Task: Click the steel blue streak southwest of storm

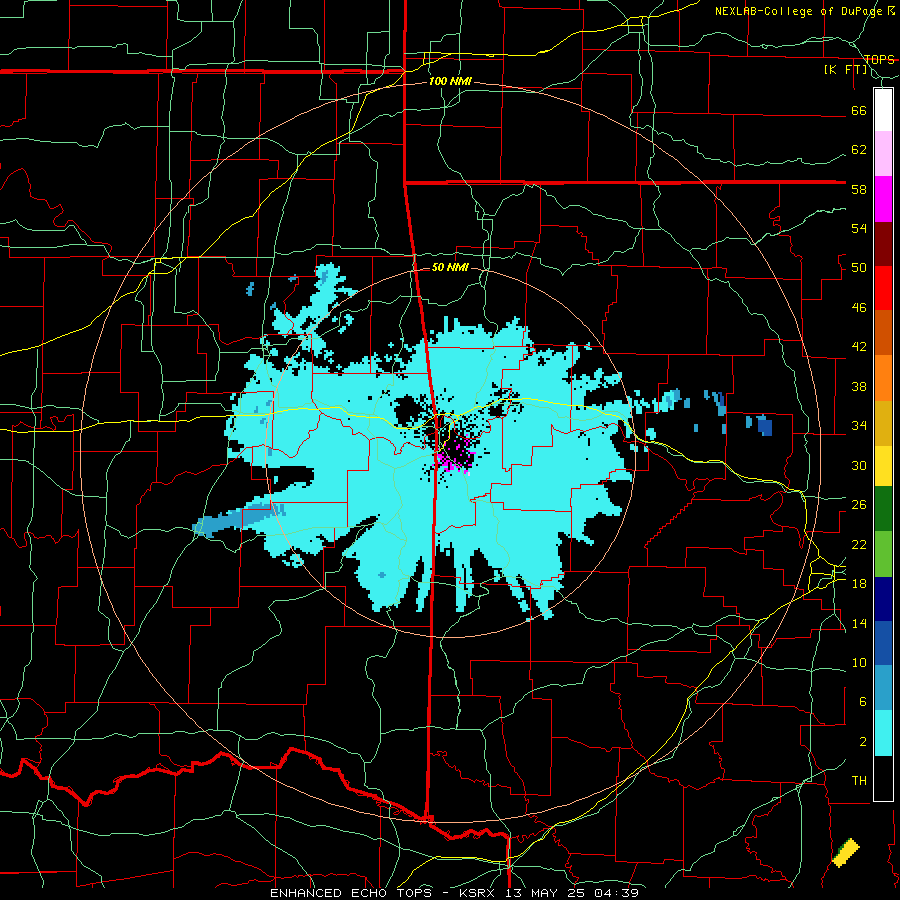Action: [238, 519]
